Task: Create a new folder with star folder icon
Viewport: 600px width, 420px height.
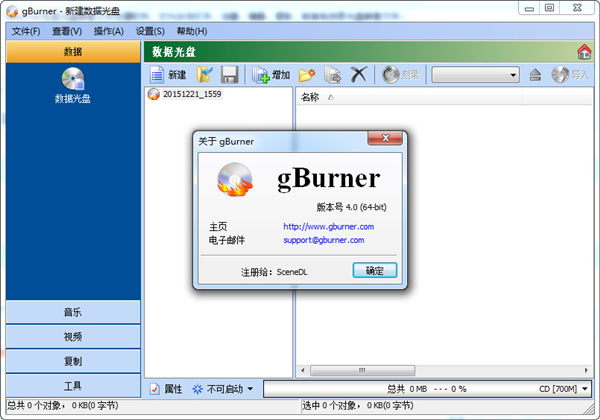Action: coord(307,75)
